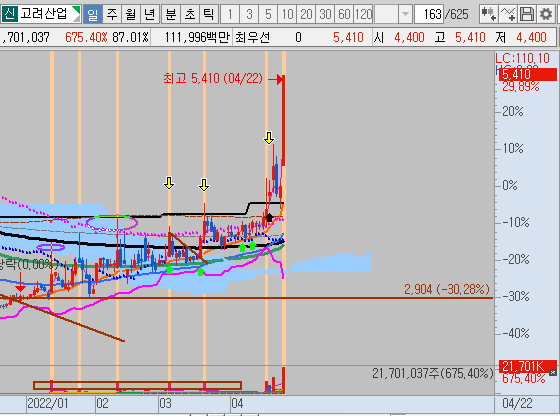The height and width of the screenshot is (416, 560).
Task: Select the 틱 tick period tab
Action: 208,14
